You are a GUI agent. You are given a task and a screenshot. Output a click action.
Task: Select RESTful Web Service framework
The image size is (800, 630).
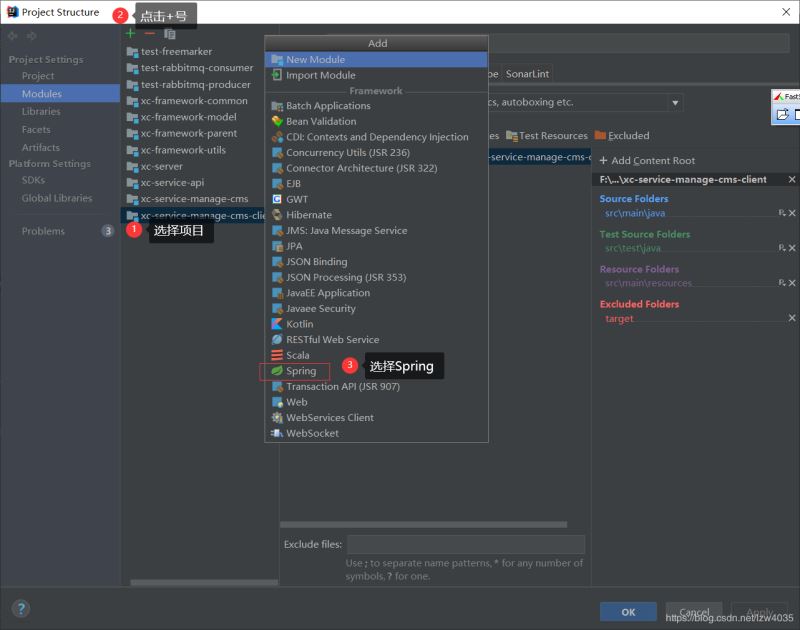coord(376,340)
